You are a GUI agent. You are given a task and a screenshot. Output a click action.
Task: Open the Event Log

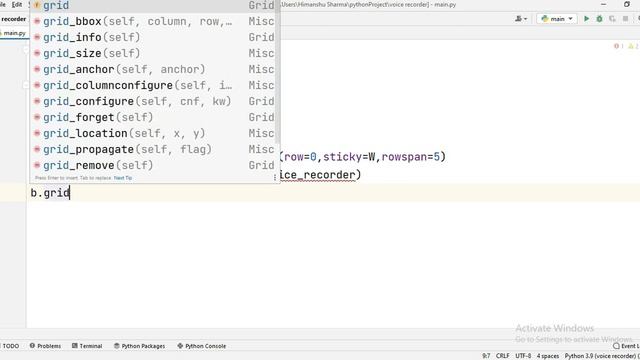pos(626,346)
